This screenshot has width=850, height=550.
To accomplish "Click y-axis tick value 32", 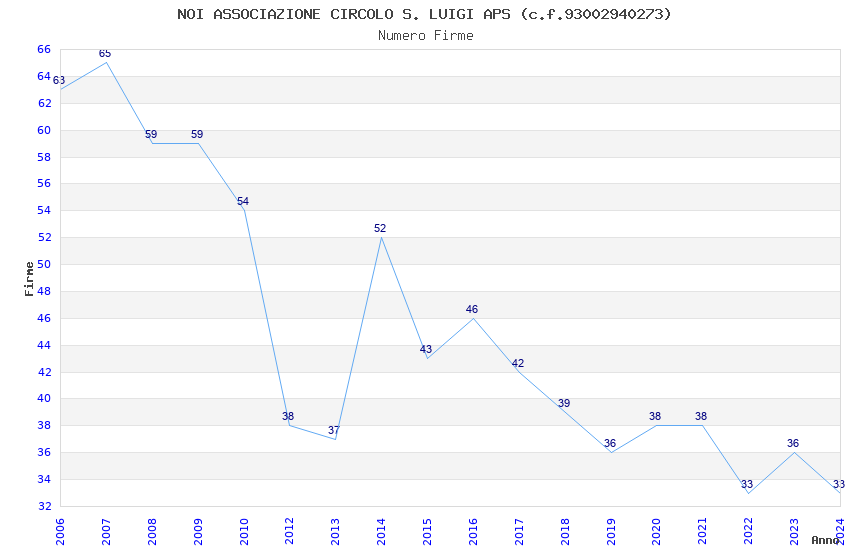I will 44,506.
